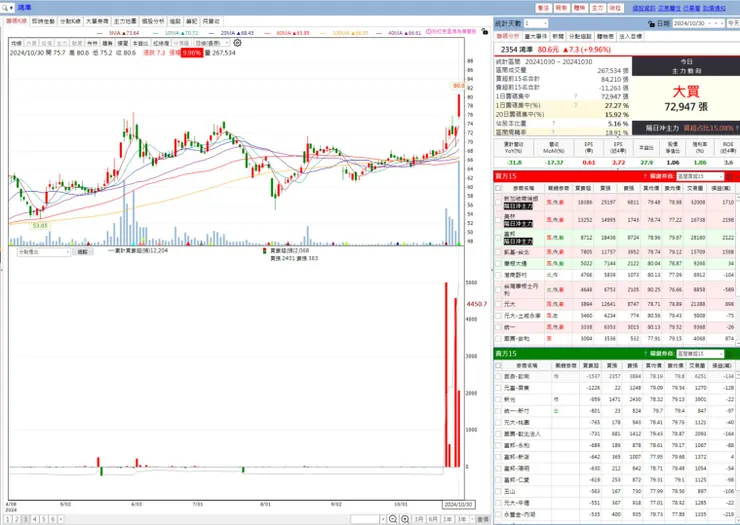Click the question mark beside 1日籌碼集中
Screen dimensions: 740x525
click(x=575, y=96)
